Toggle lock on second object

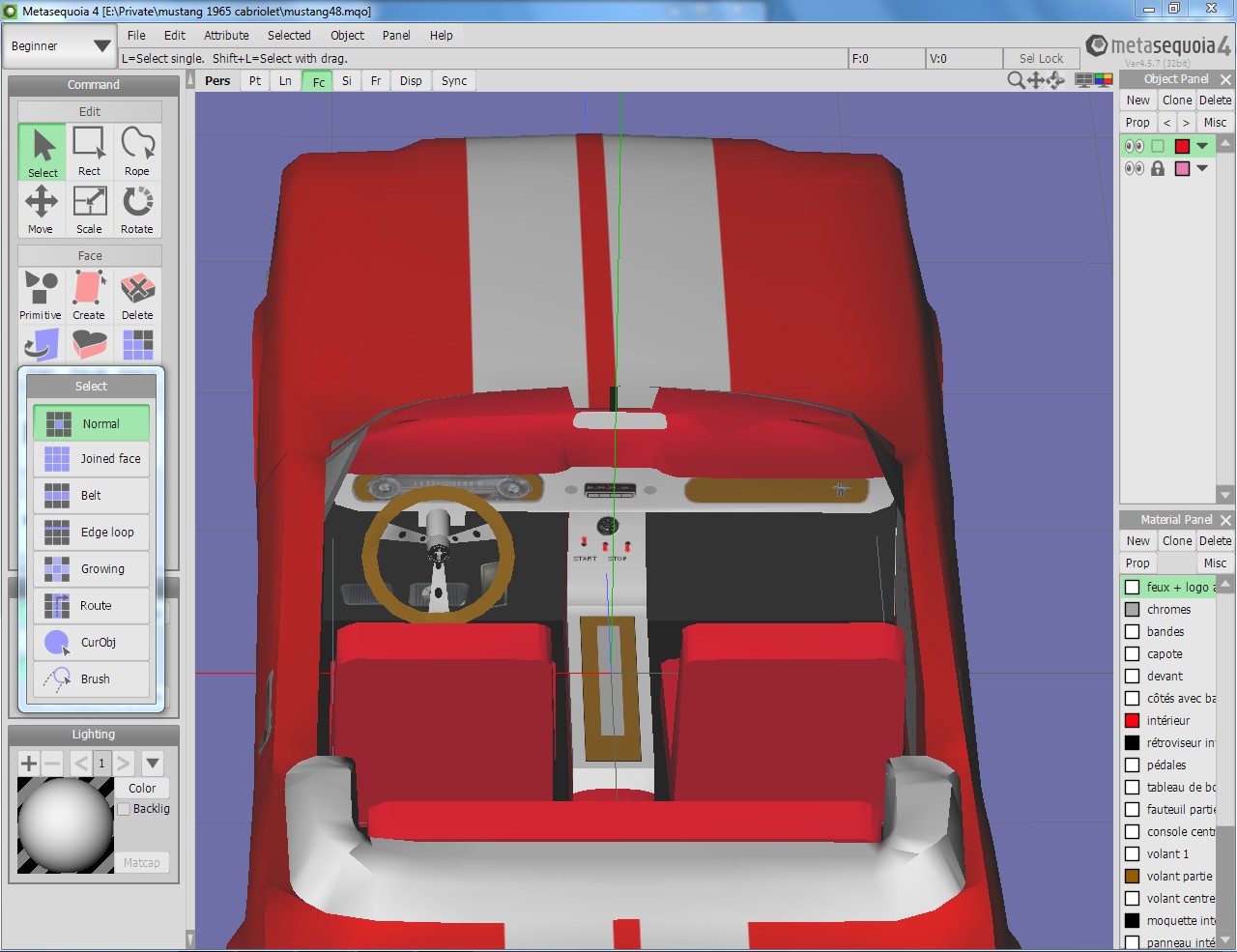tap(1158, 168)
